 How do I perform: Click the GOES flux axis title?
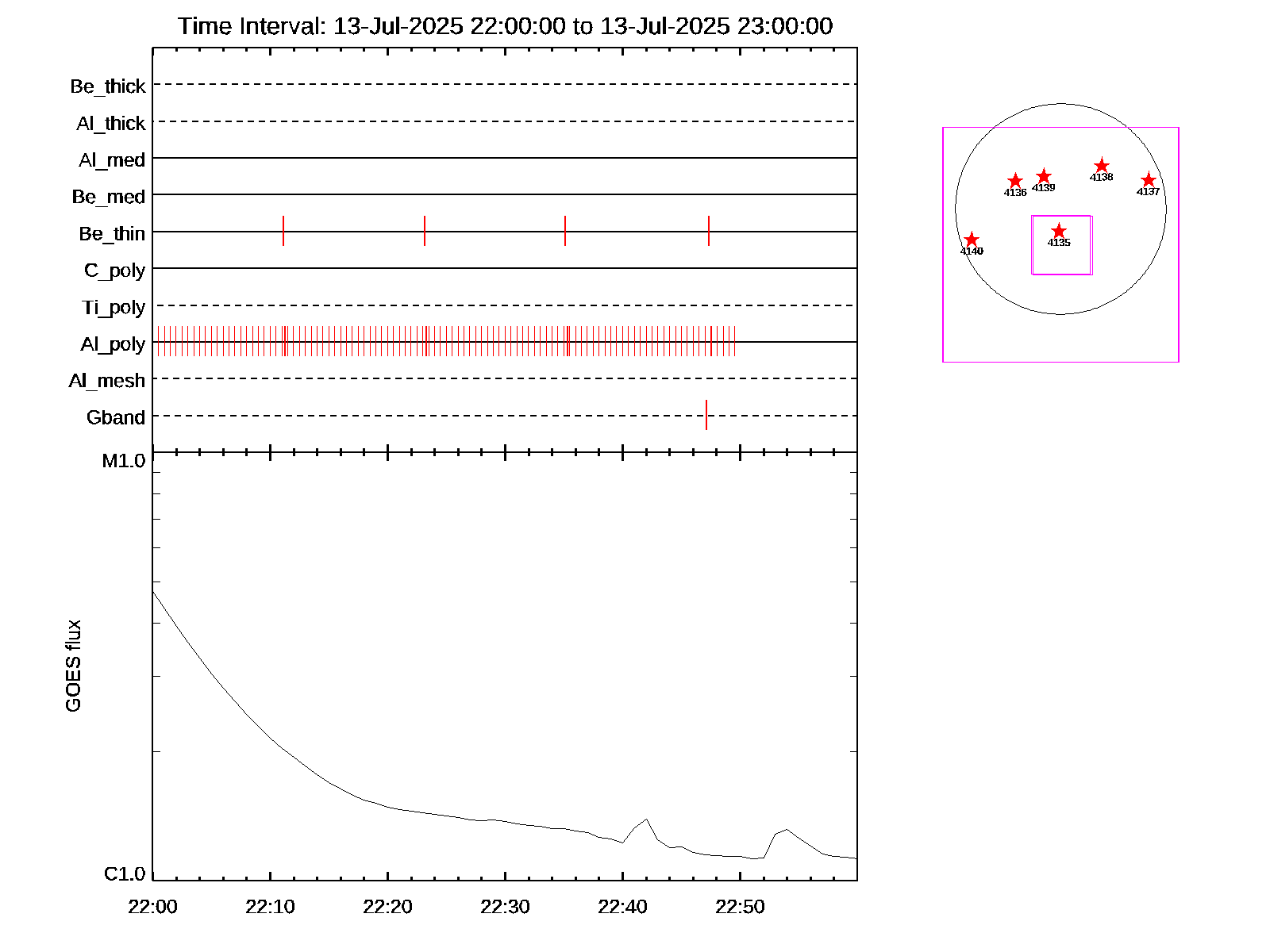73,666
